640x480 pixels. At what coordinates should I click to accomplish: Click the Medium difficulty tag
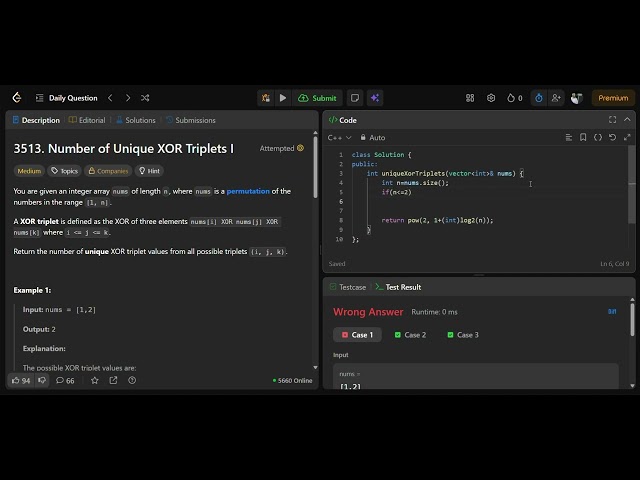point(29,171)
